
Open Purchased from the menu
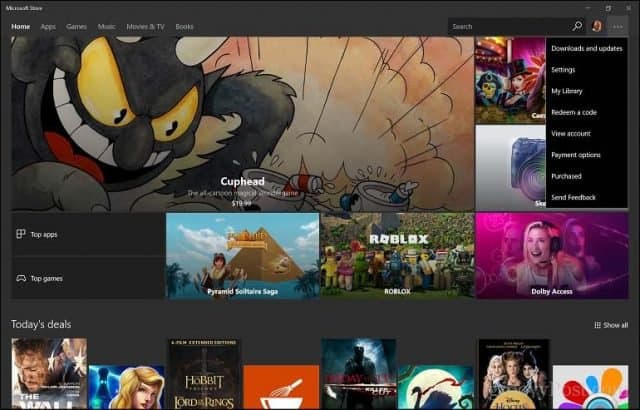click(587, 176)
